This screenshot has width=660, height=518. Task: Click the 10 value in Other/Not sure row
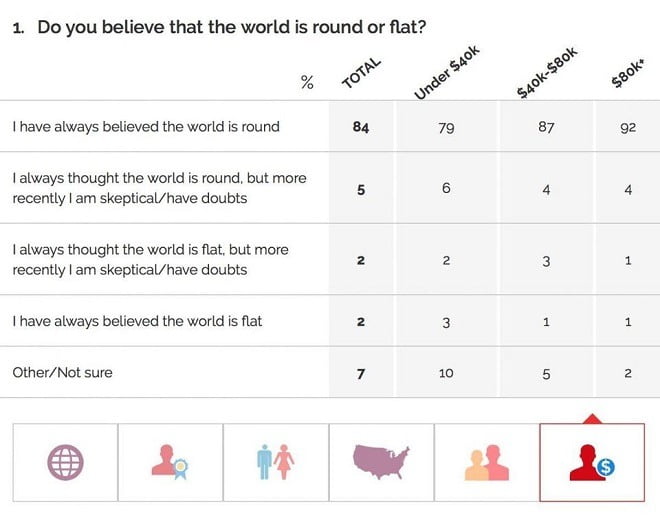coord(446,373)
